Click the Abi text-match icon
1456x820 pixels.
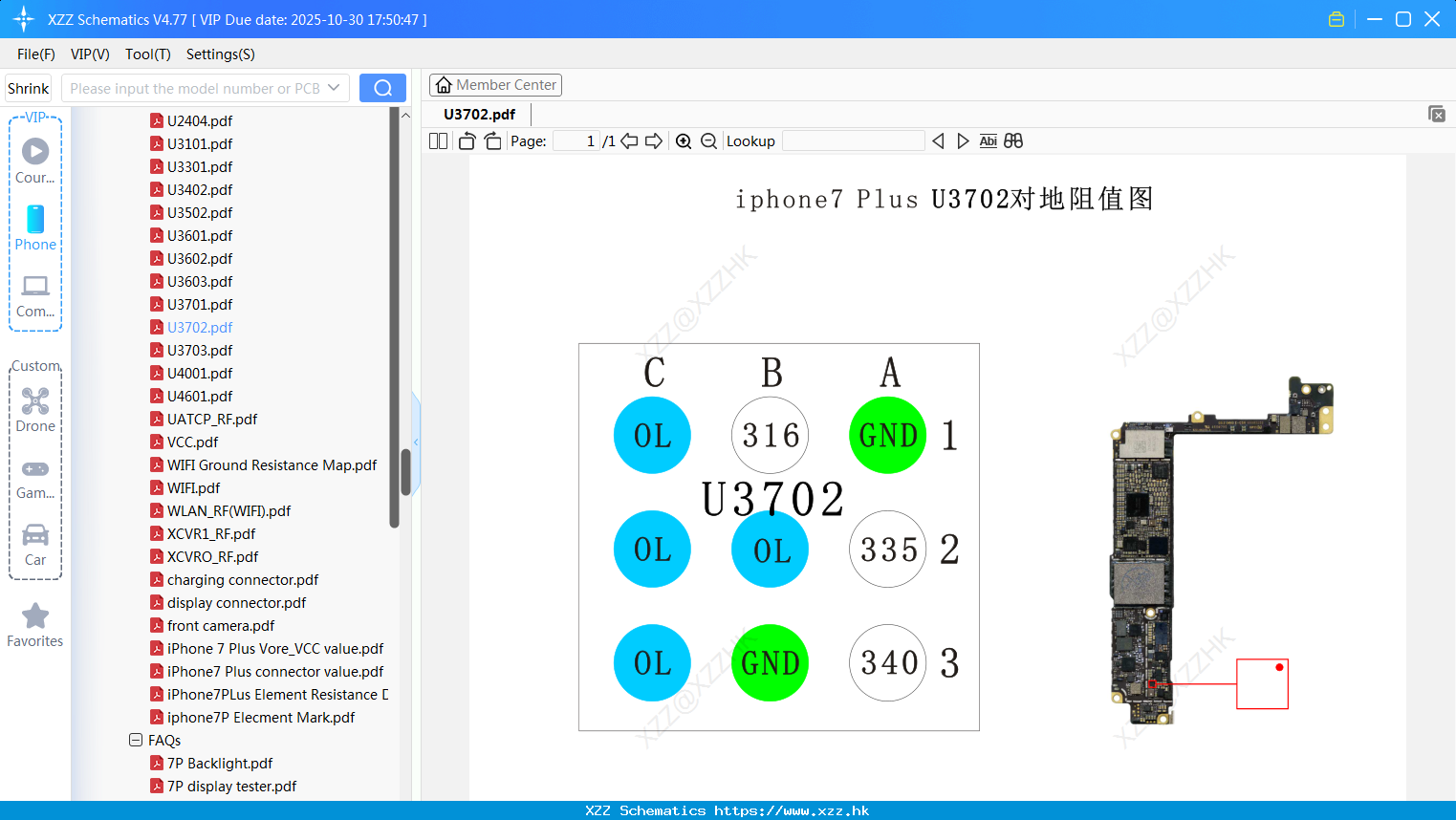coord(989,141)
